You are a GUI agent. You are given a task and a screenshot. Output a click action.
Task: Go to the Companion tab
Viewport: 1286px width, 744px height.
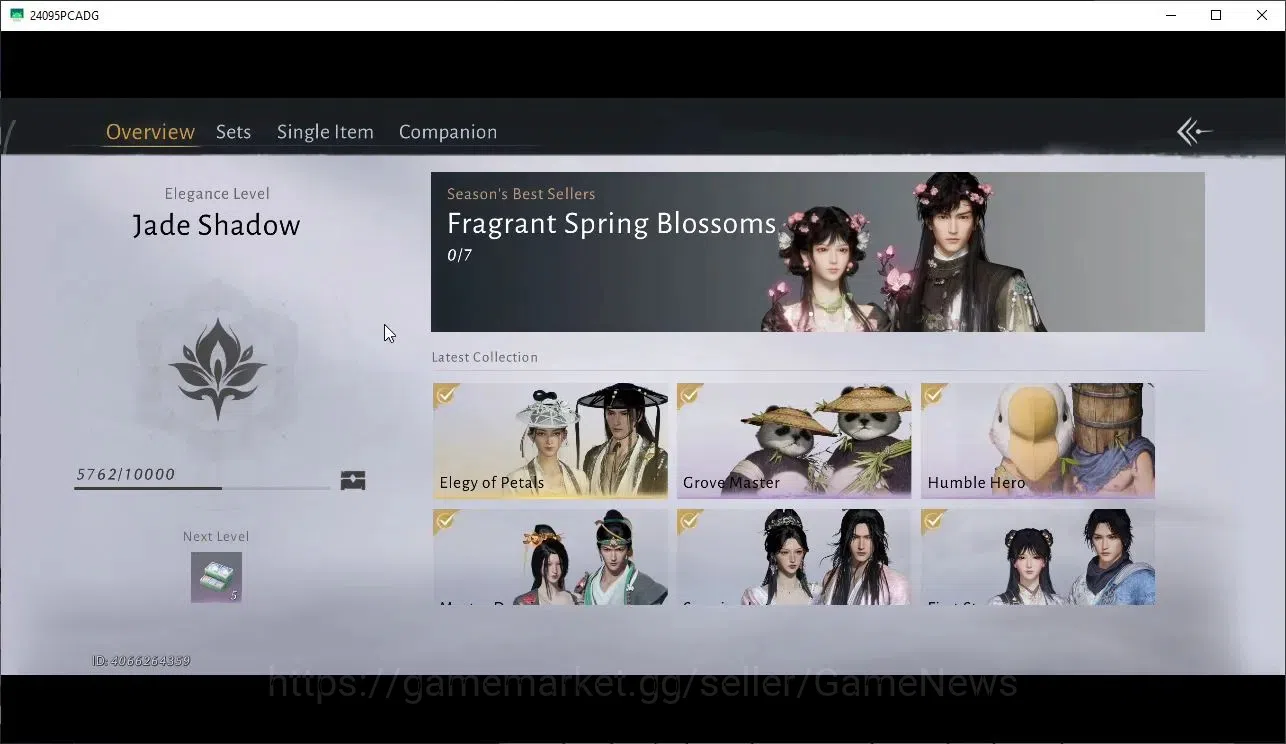click(448, 132)
